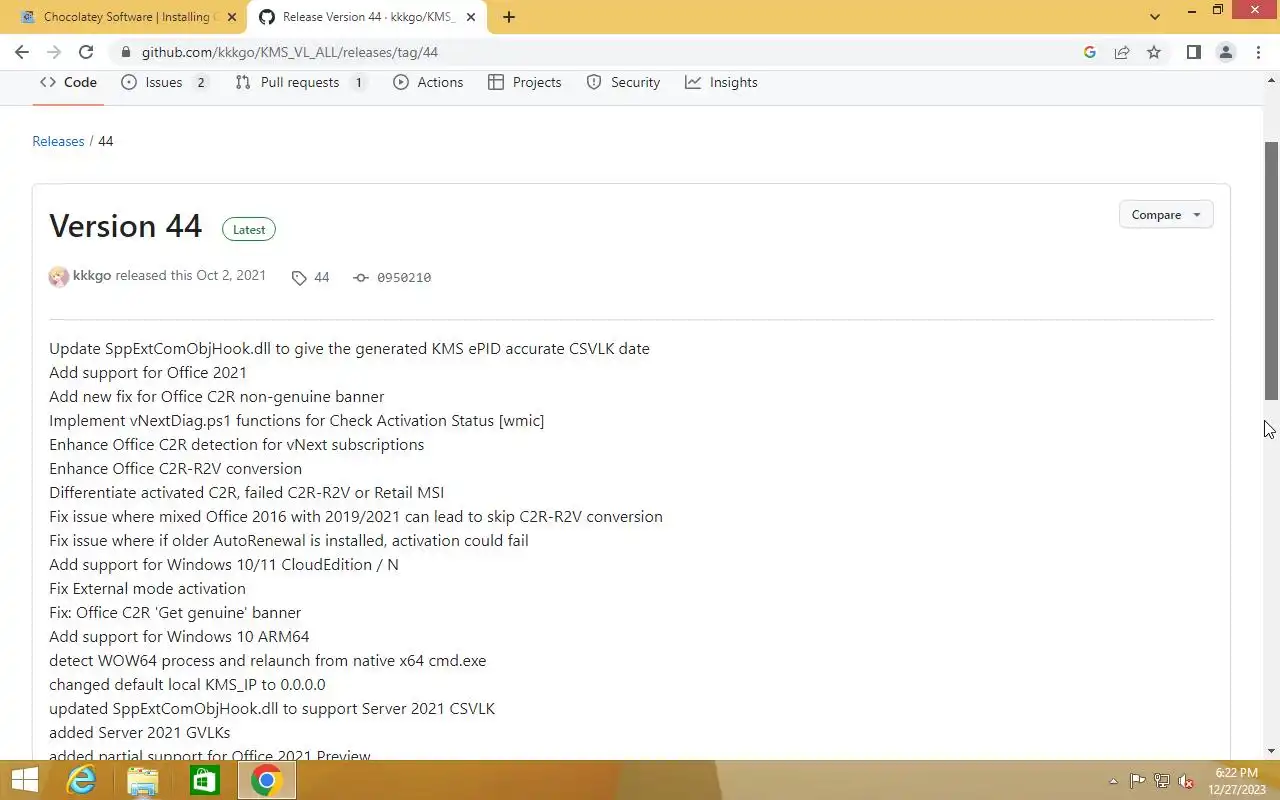View site information via lock icon
The image size is (1280, 800).
pos(125,52)
